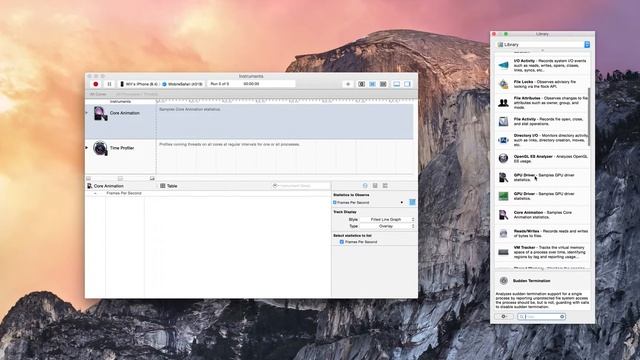Select the File Activity library instrument
Image resolution: width=640 pixels, height=360 pixels.
coord(542,121)
